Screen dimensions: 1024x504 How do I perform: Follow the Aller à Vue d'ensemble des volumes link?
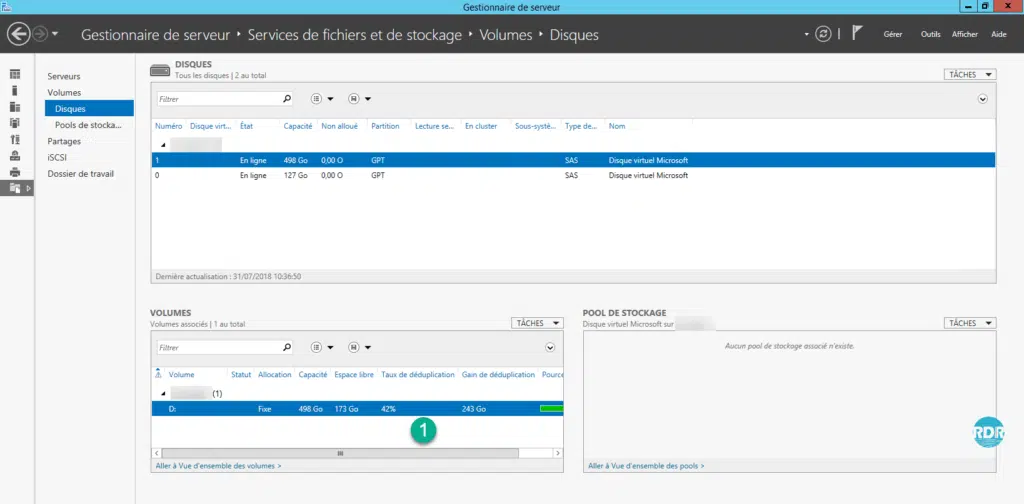(219, 466)
